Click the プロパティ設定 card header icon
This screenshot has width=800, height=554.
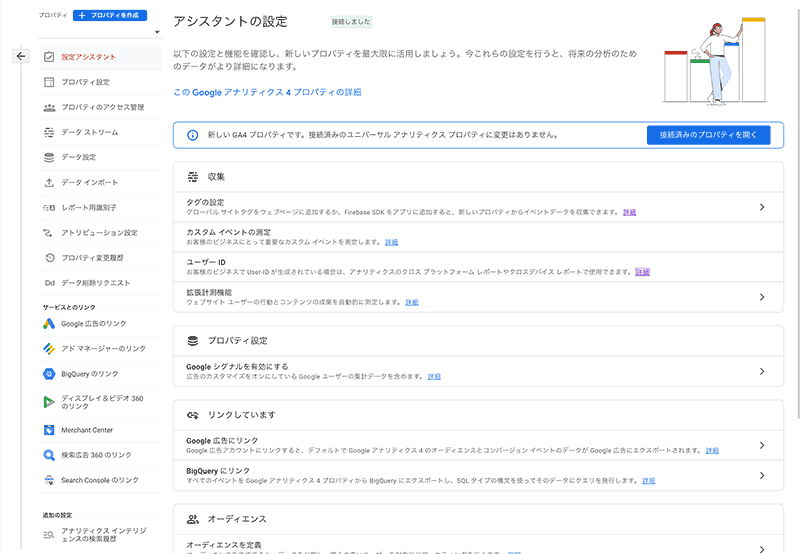(x=193, y=341)
